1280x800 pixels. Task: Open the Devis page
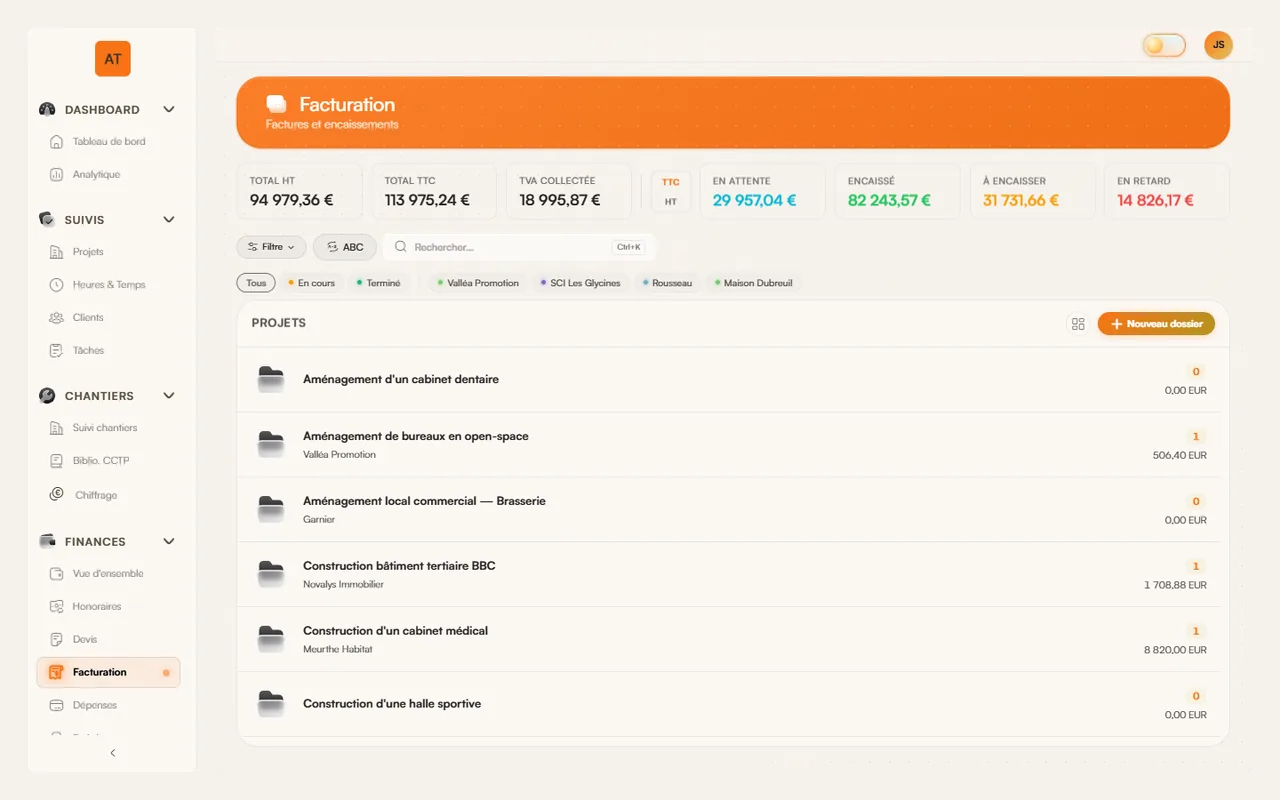point(108,640)
